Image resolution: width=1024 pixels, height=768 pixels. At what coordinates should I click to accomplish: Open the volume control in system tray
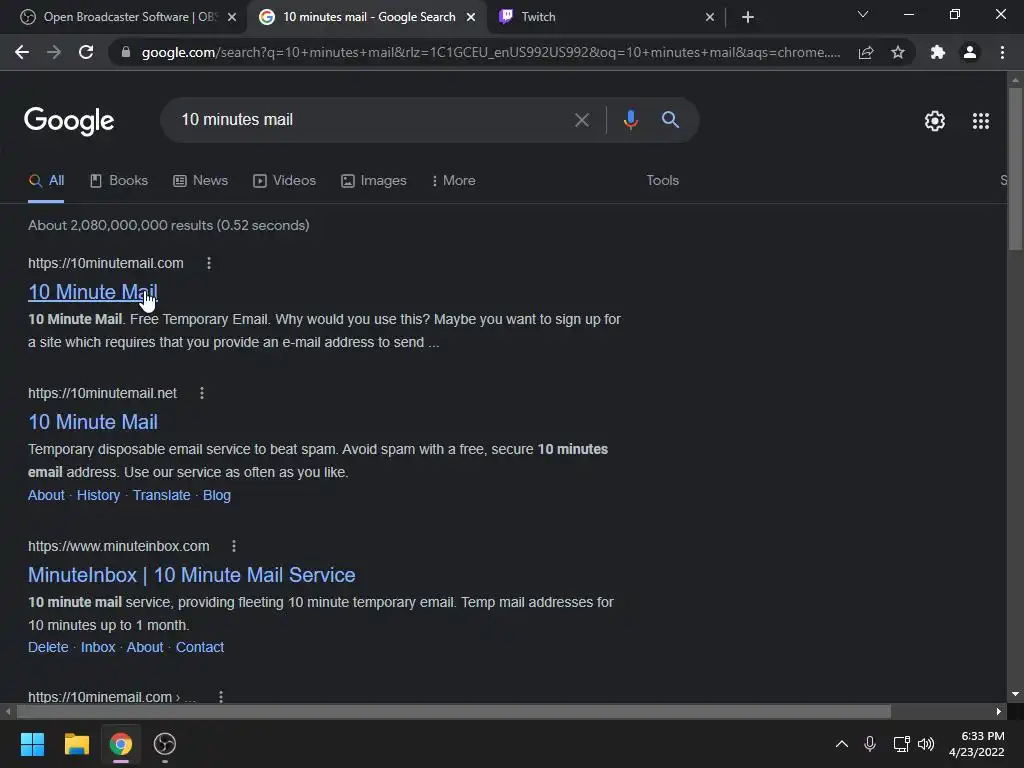point(926,744)
